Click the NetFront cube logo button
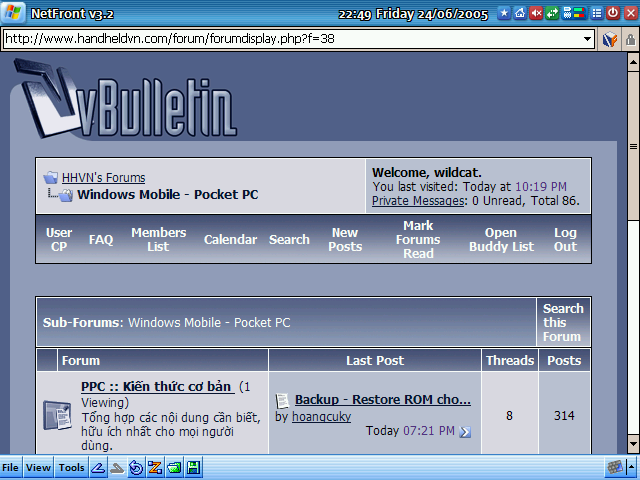The width and height of the screenshot is (640, 480). coord(610,39)
